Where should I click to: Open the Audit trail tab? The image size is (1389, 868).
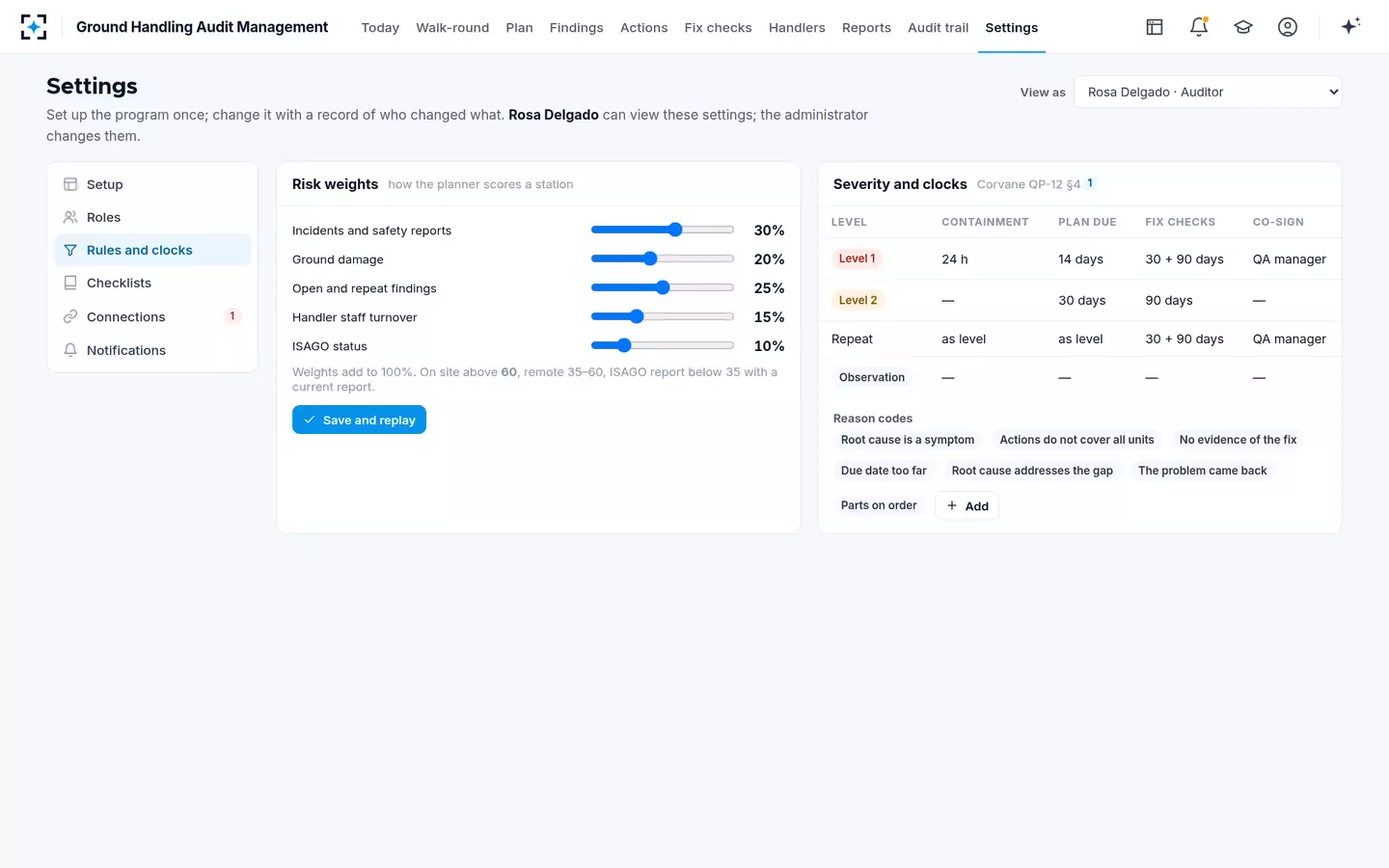[938, 28]
